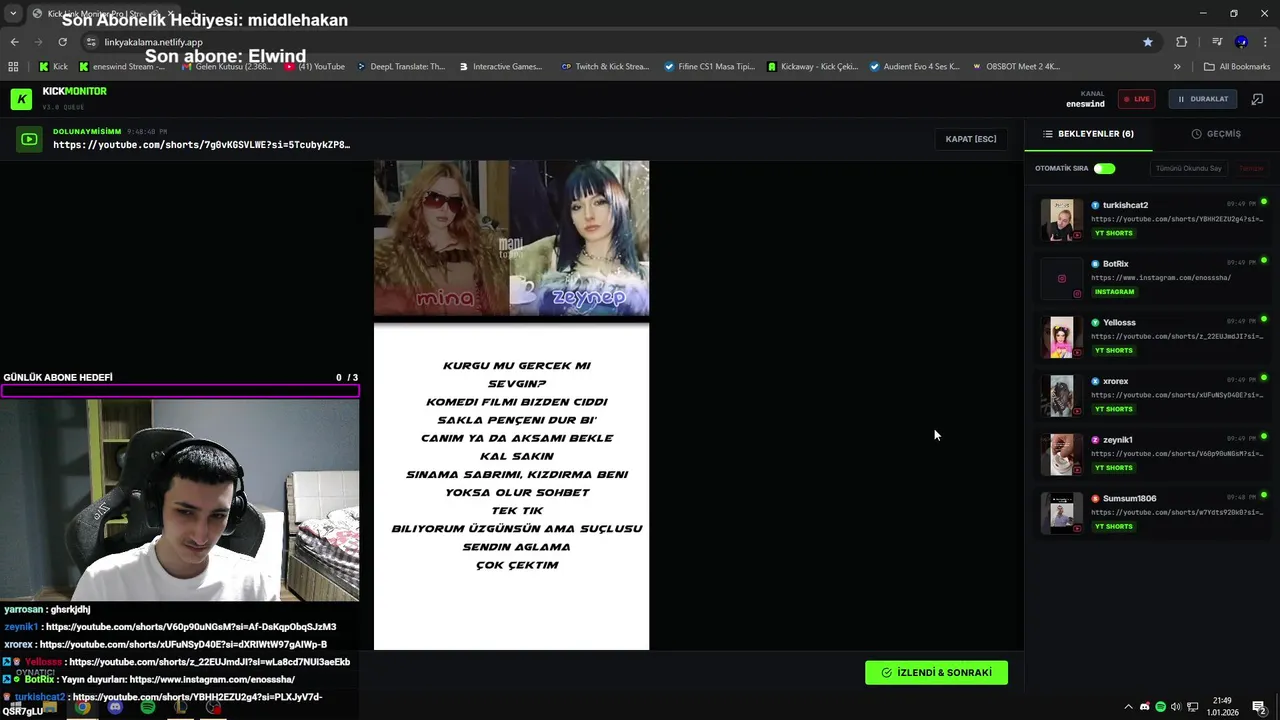Click YT SHORTS tag on xrorex item
The width and height of the screenshot is (1280, 720).
pyautogui.click(x=1113, y=409)
